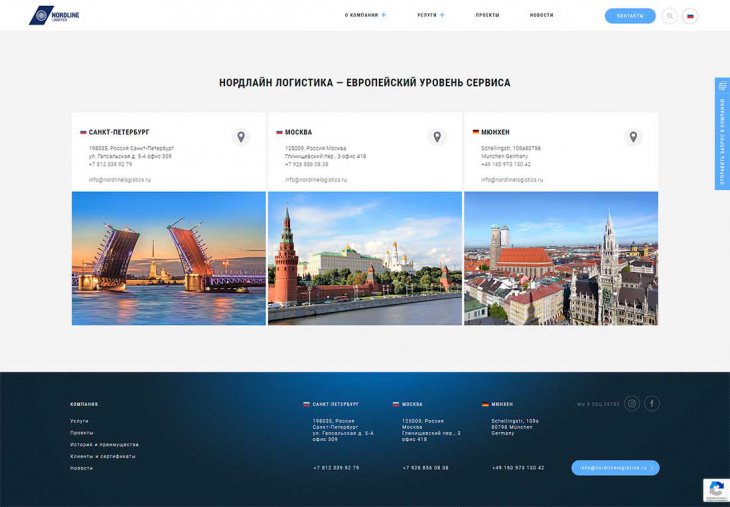Open the side tab Отправить запрос в компанию
Image resolution: width=730 pixels, height=507 pixels.
coord(722,133)
